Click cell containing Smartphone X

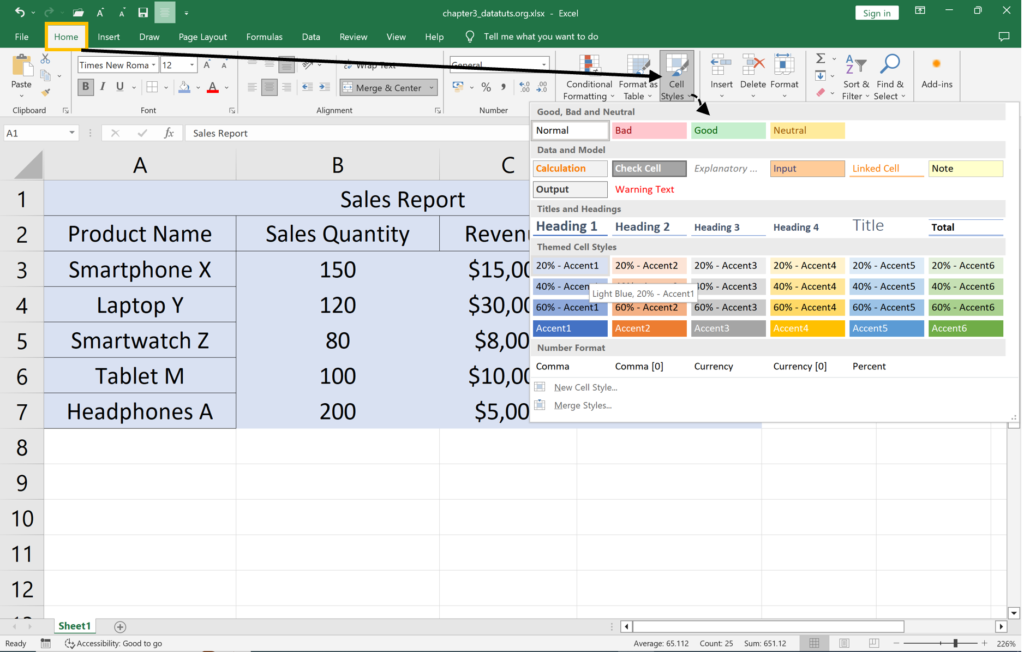pos(140,270)
